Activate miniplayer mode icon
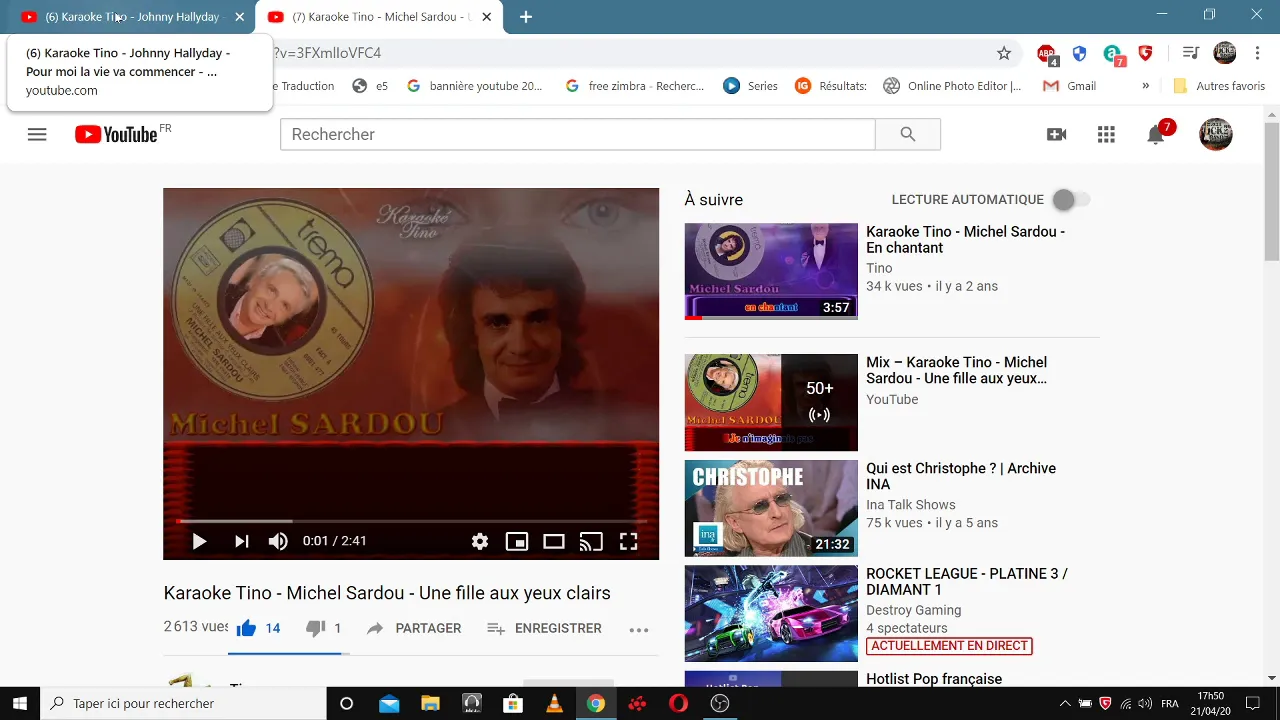Screen dimensions: 1280x720 [517, 541]
